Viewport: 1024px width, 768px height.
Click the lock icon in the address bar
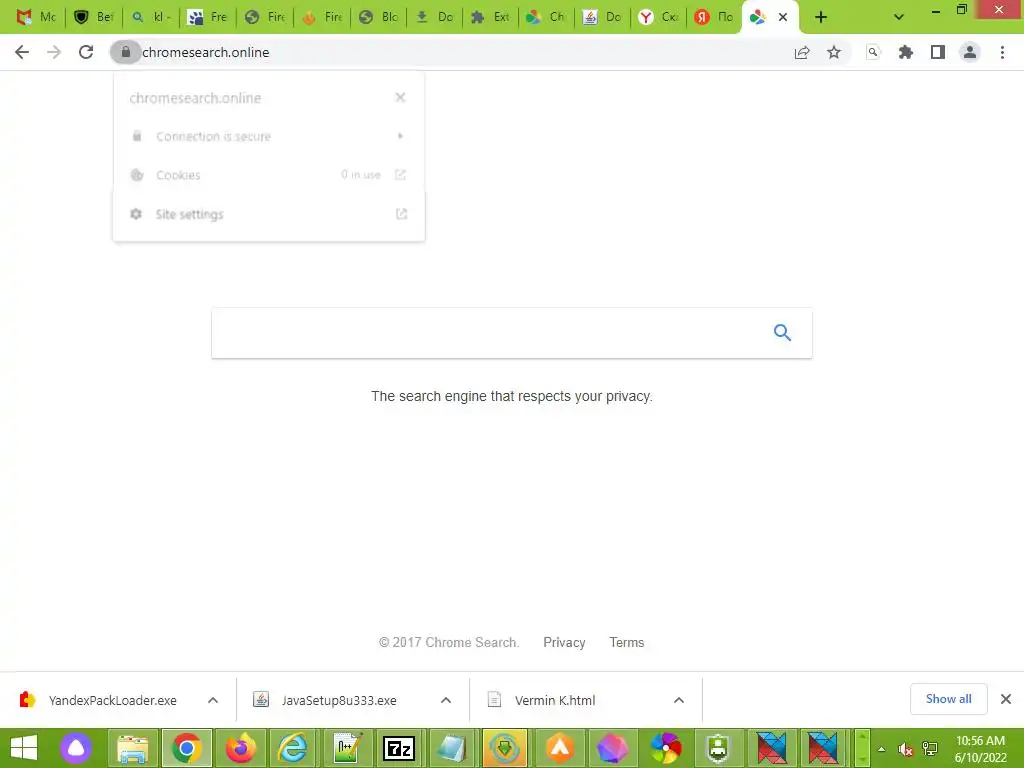click(x=125, y=52)
